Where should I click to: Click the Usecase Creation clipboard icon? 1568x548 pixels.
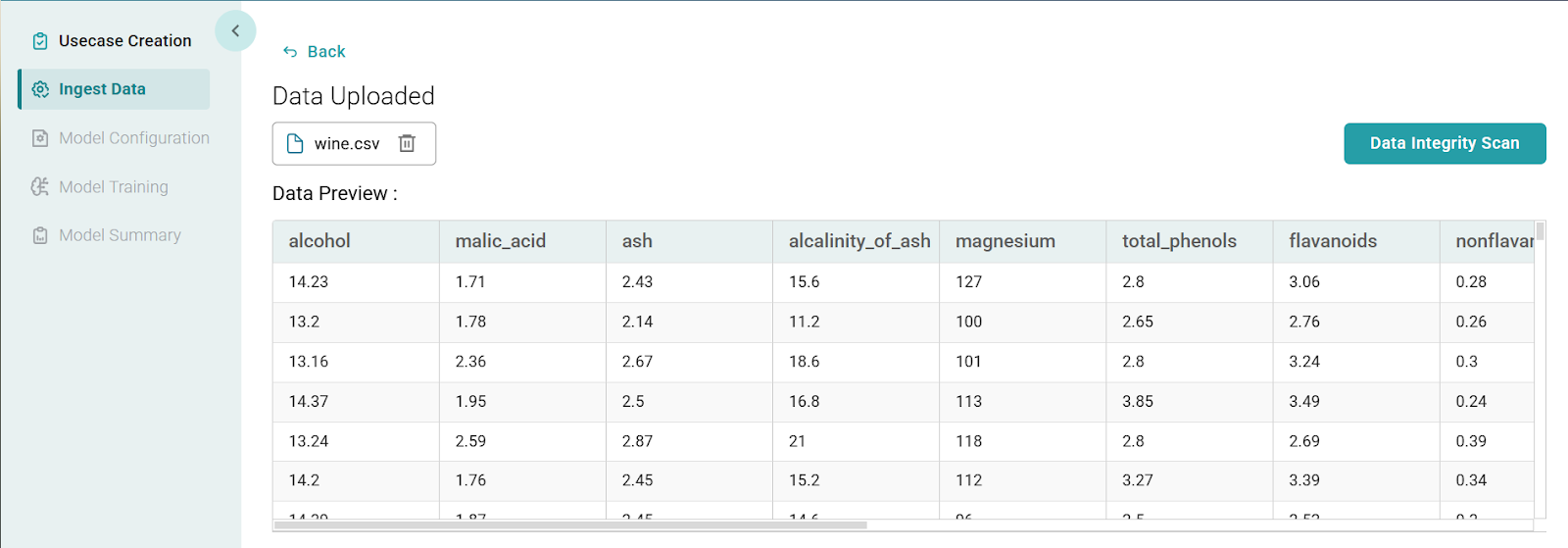(x=40, y=41)
